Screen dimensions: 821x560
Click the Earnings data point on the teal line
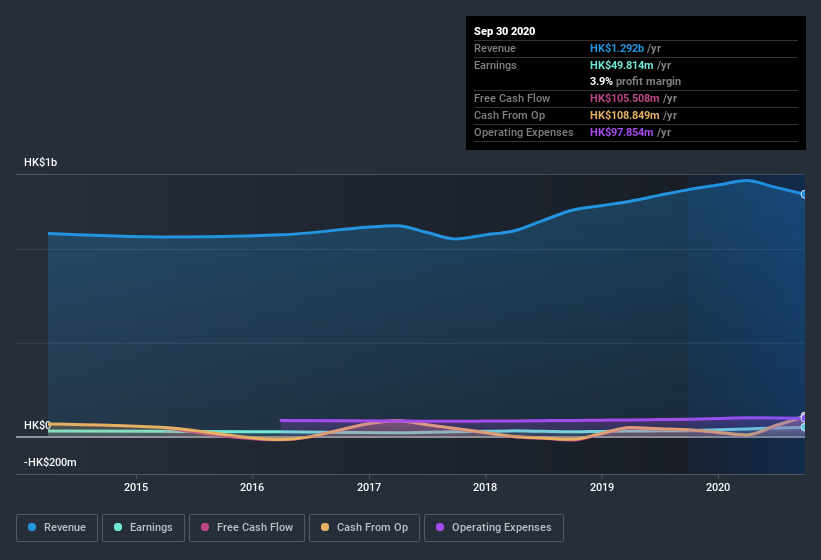804,427
